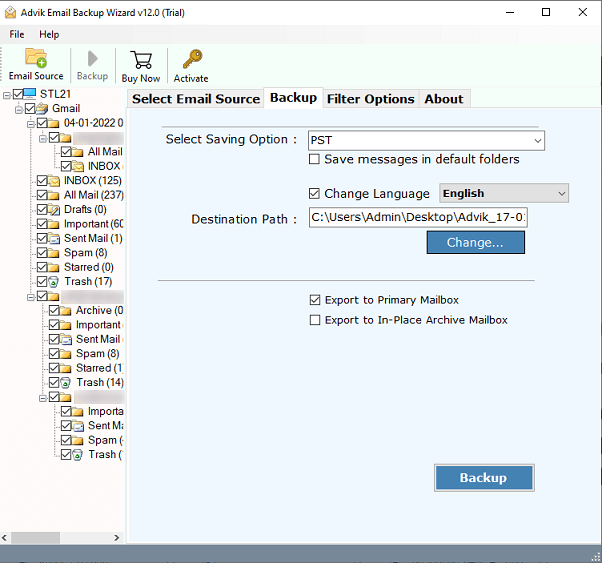The image size is (602, 563).
Task: Click the Destination Path text field
Action: (418, 217)
